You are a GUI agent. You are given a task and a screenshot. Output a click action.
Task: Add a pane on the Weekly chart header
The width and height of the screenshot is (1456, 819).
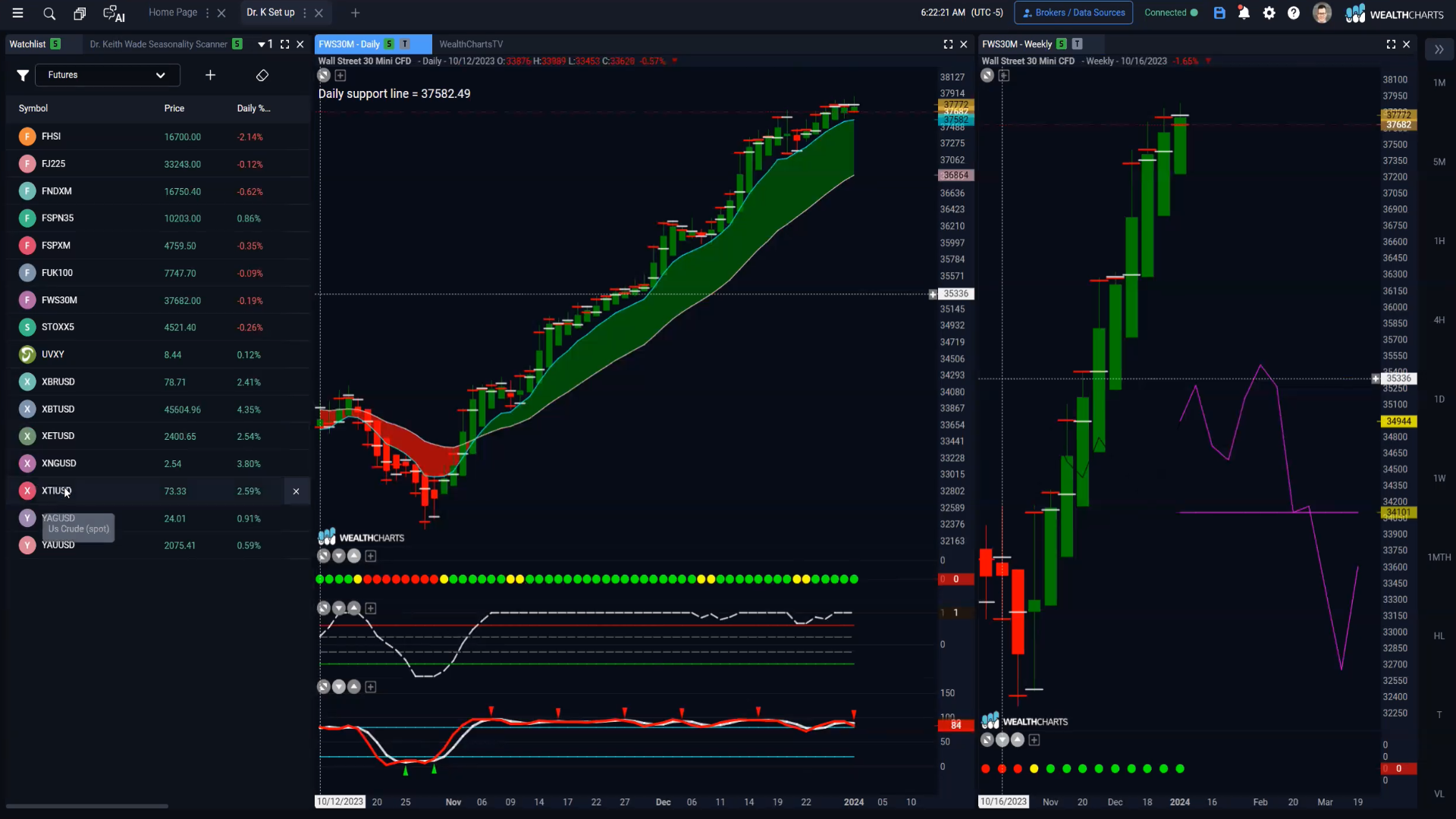1004,75
